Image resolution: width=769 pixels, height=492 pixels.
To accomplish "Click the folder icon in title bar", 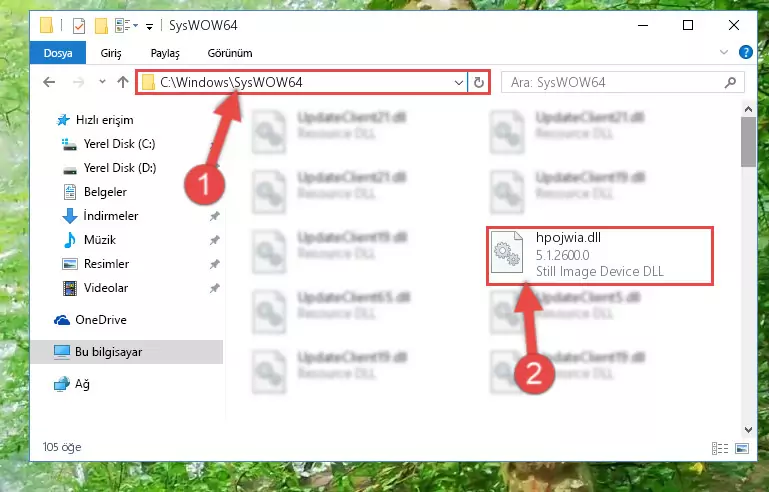I will 47,25.
